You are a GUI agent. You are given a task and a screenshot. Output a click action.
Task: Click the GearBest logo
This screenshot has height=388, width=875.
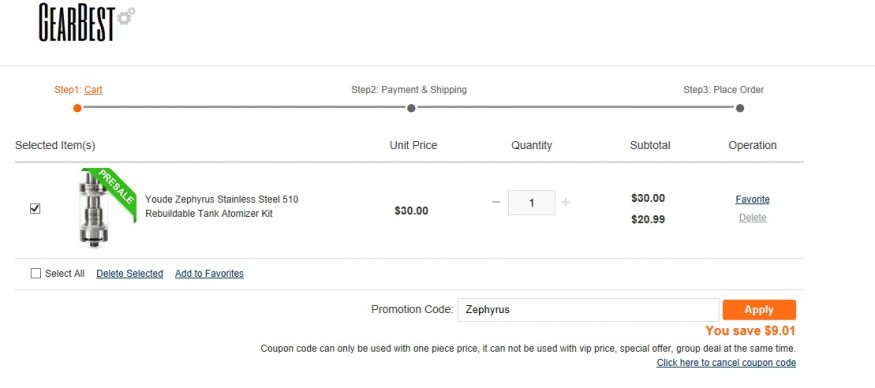[x=86, y=22]
